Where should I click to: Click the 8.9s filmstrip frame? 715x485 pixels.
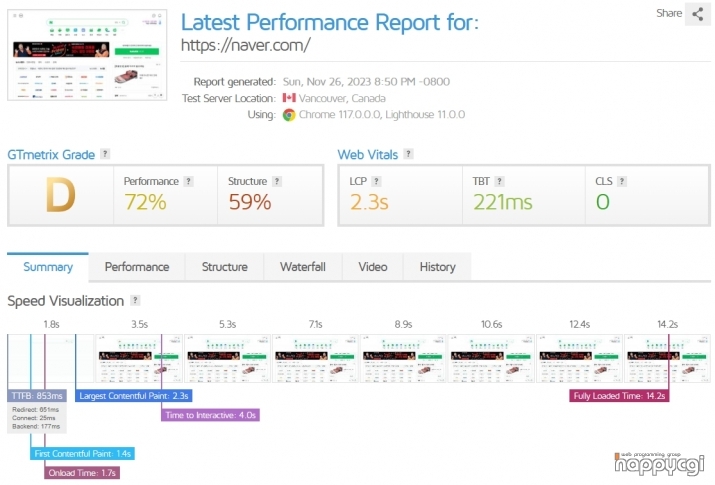coord(404,358)
